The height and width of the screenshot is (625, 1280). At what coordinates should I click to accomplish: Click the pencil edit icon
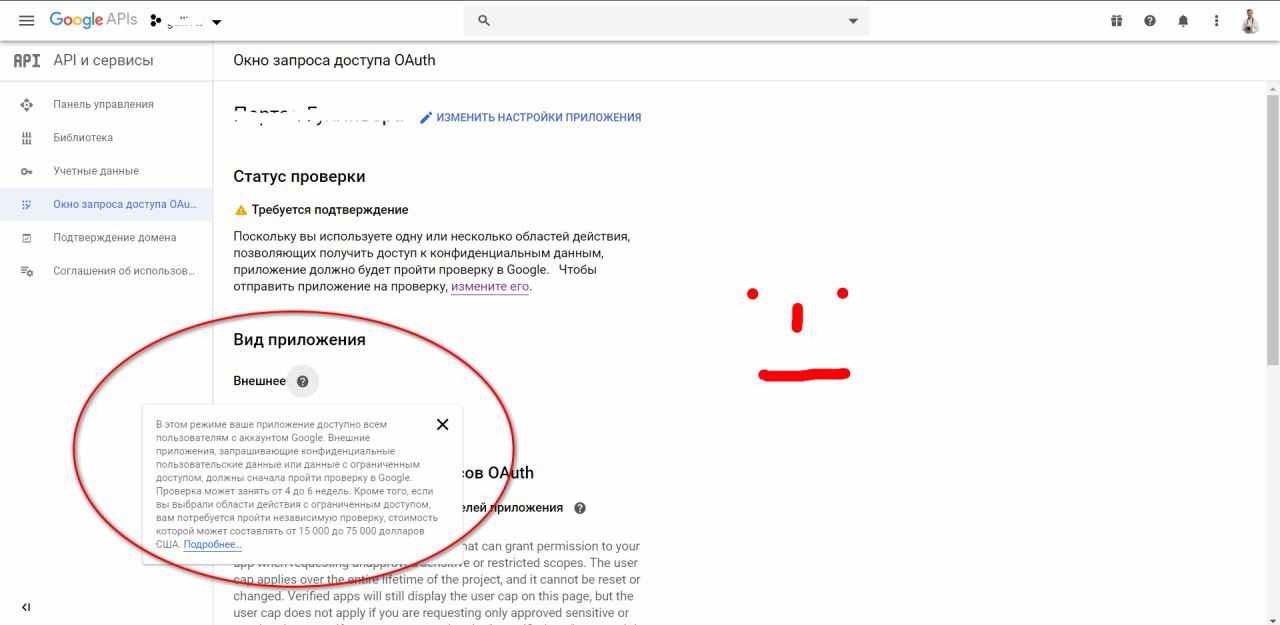pyautogui.click(x=426, y=117)
